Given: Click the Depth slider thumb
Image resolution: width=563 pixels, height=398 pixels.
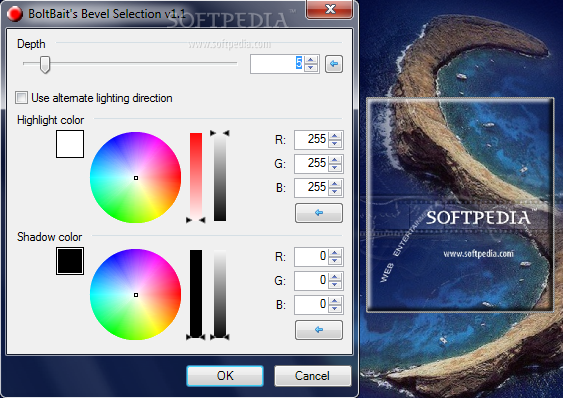Looking at the screenshot, I should 45,65.
